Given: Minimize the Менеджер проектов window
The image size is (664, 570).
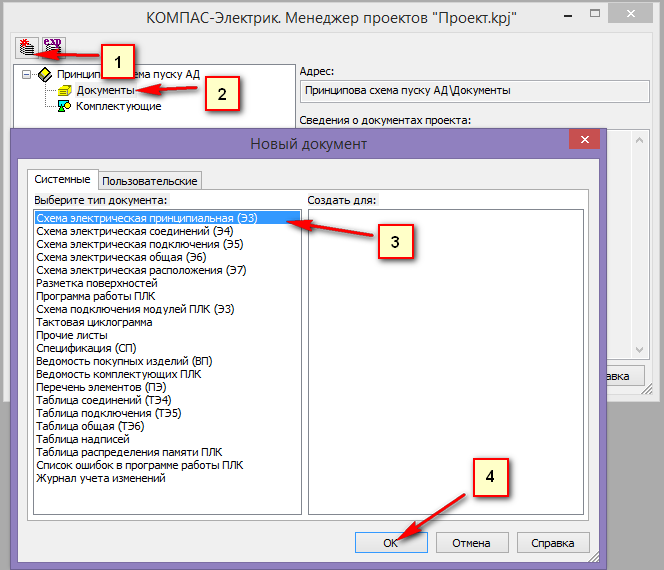Looking at the screenshot, I should point(568,14).
